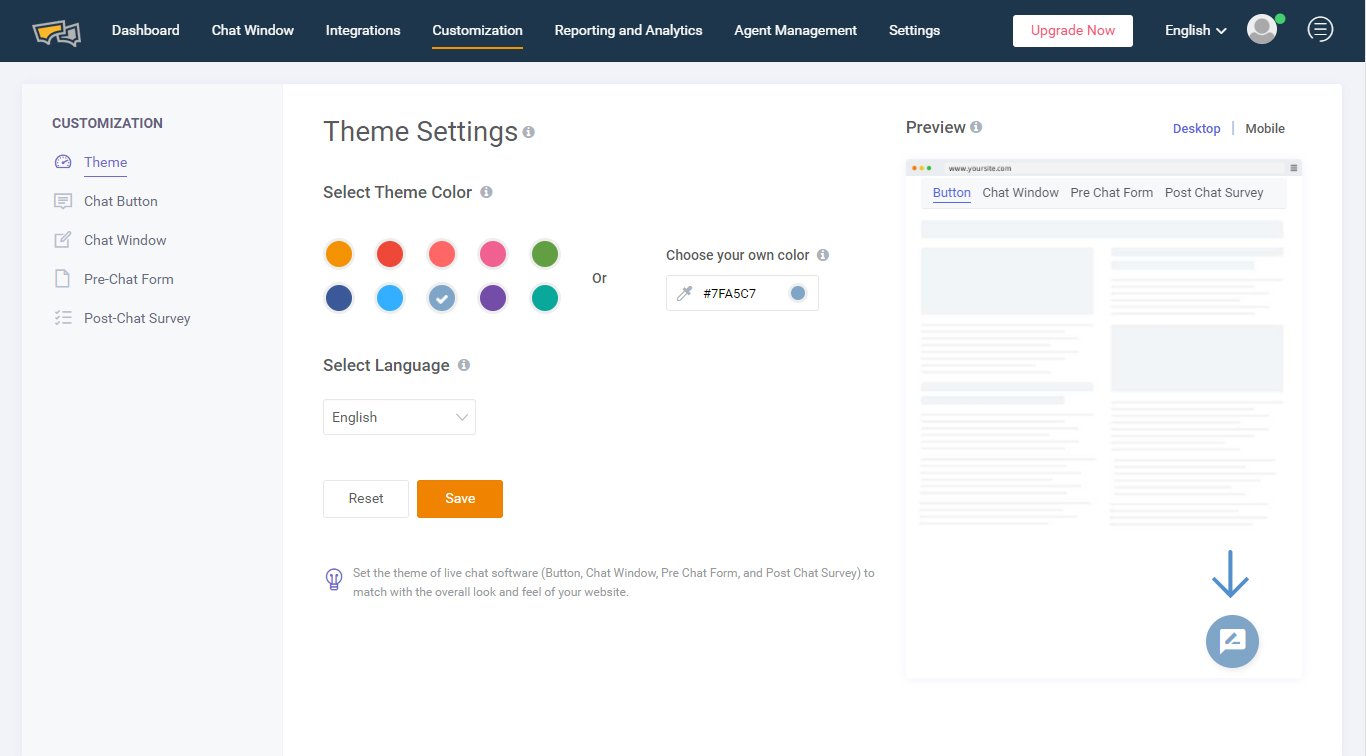Select the checked grey-blue theme color
This screenshot has height=756, width=1366.
442,298
